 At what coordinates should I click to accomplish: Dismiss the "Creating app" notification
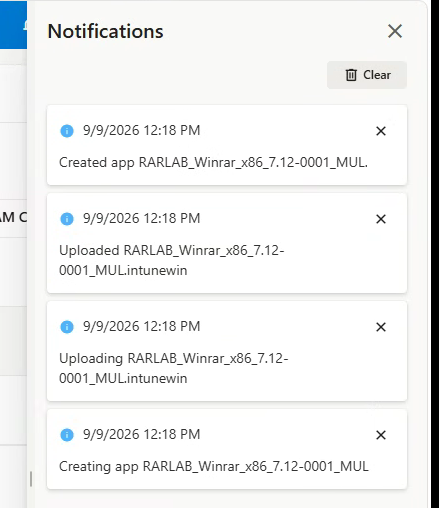point(381,435)
